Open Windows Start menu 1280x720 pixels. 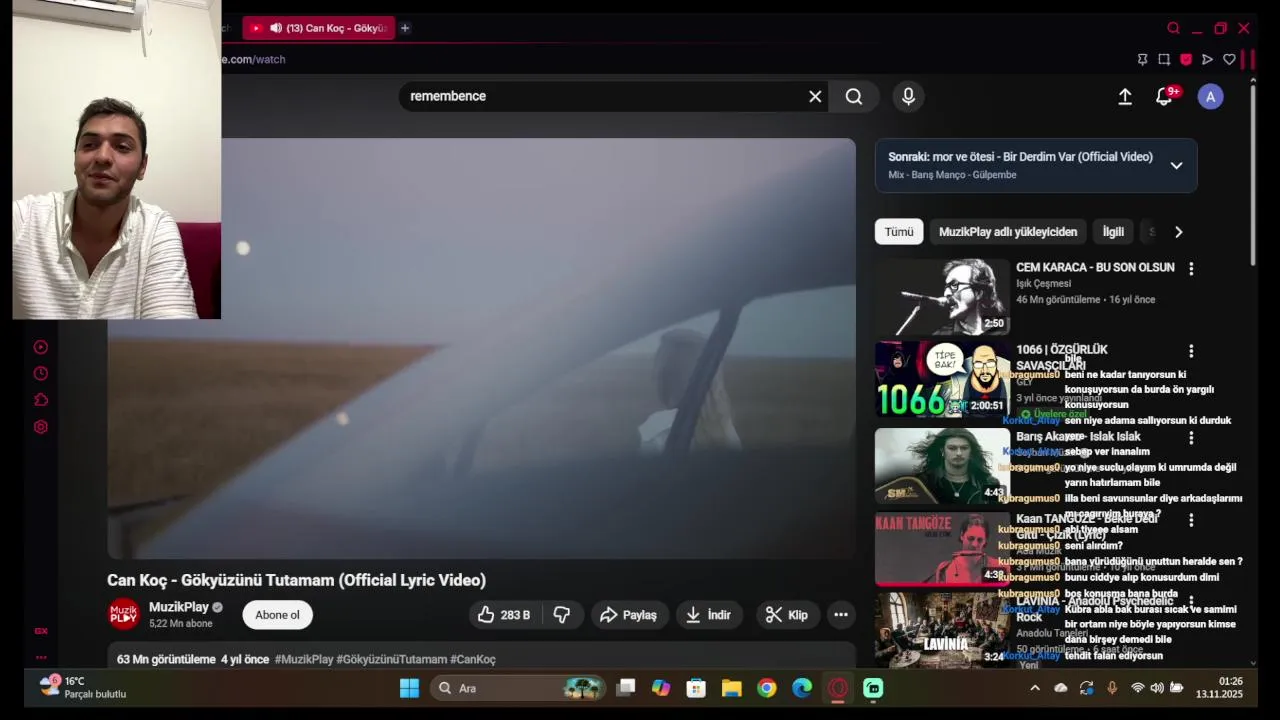tap(410, 688)
